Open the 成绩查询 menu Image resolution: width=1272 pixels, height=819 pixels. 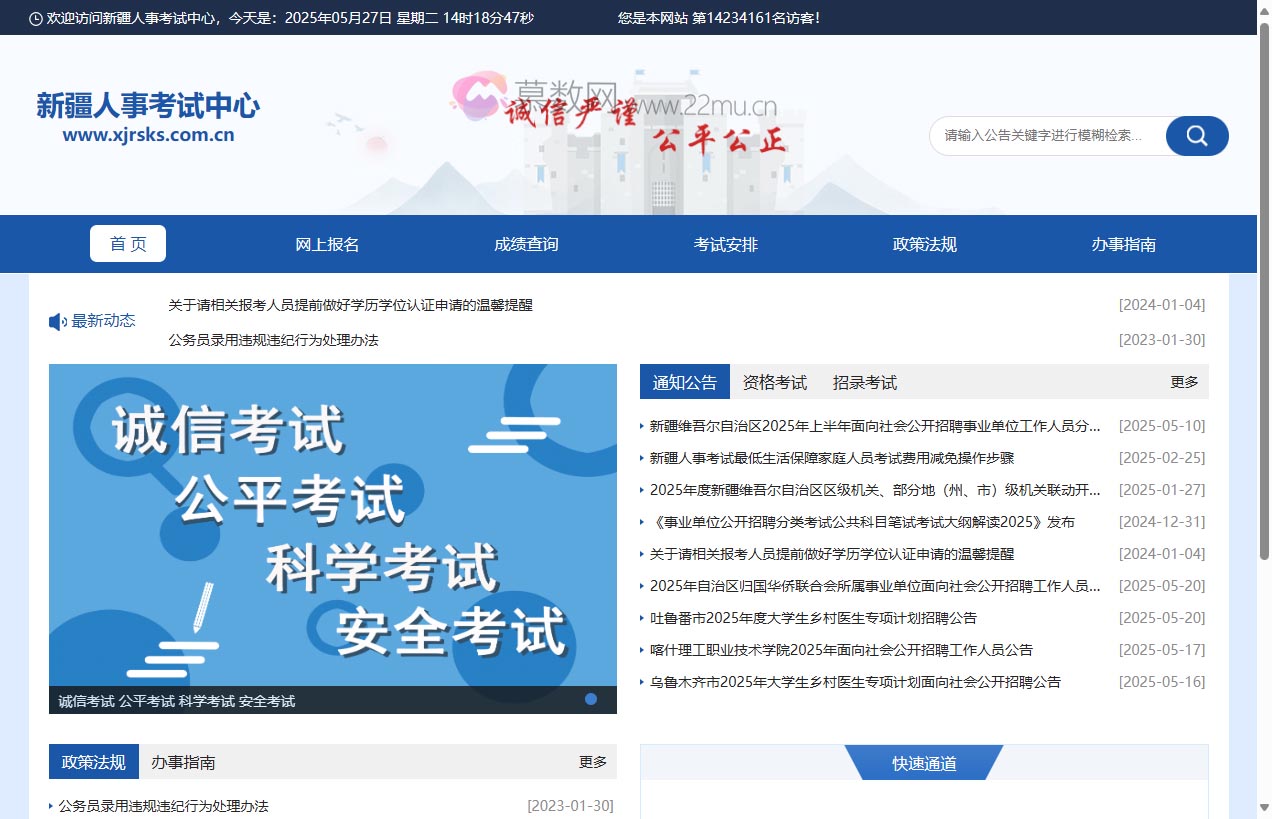point(526,243)
